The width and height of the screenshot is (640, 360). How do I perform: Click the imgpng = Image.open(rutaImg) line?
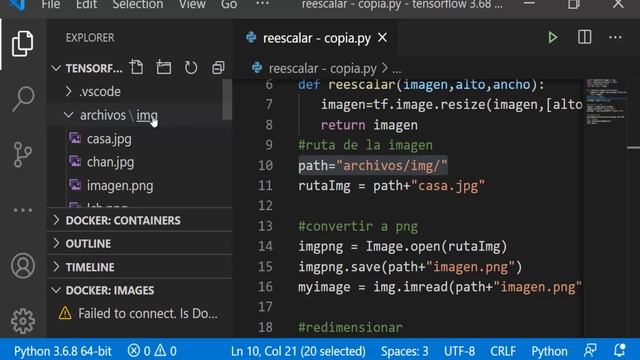[402, 247]
